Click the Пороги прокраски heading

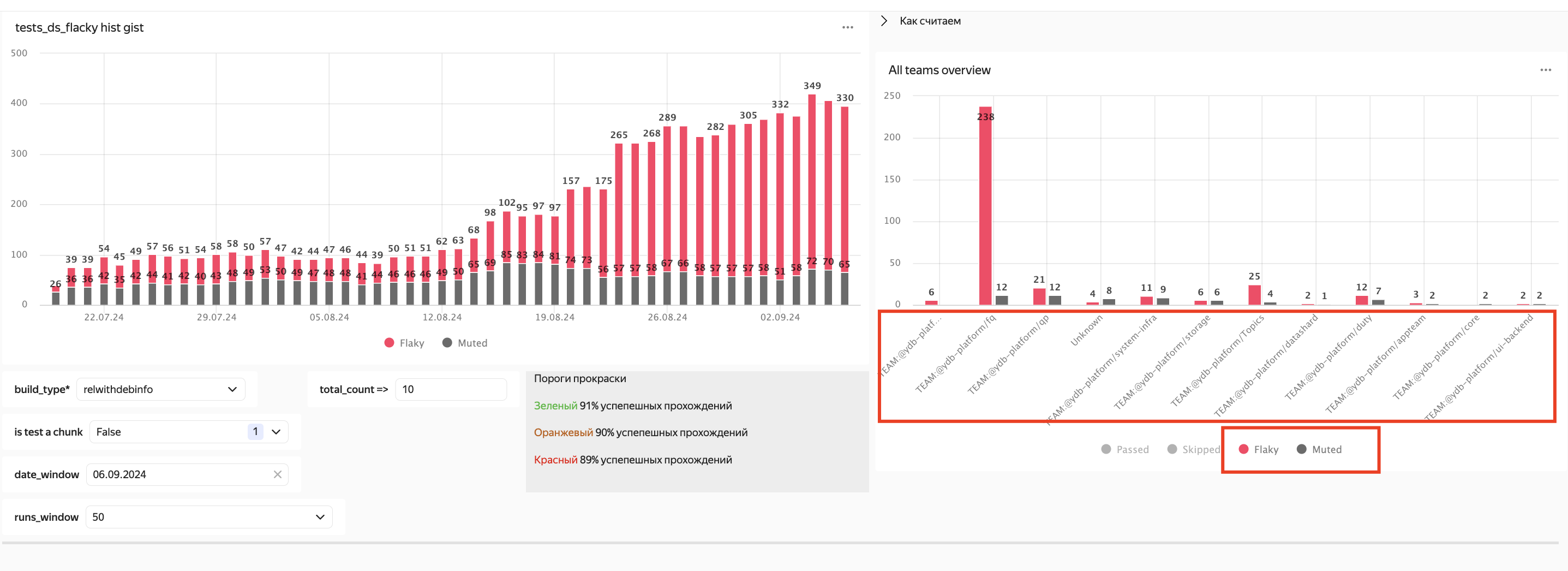coord(579,378)
